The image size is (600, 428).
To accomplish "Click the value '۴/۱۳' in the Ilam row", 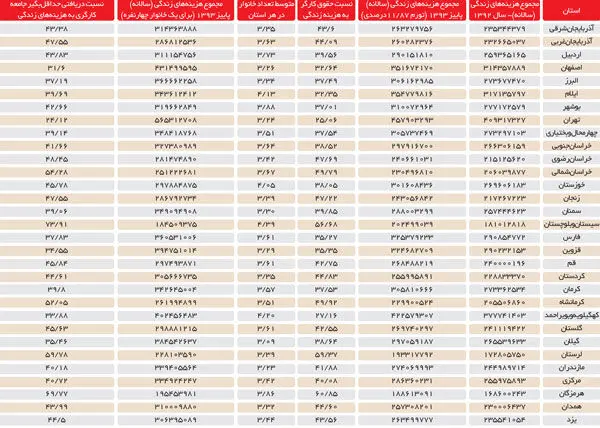I will [266, 94].
